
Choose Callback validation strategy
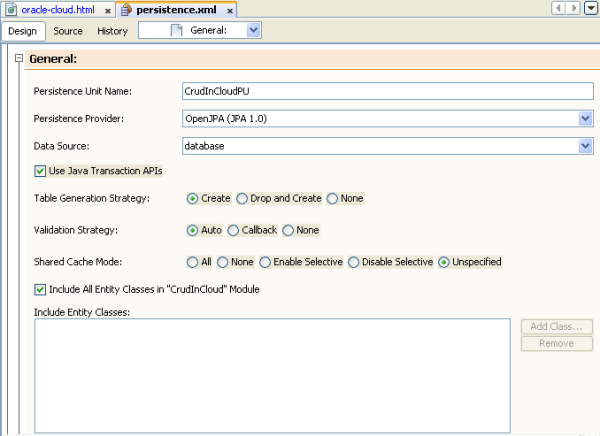coord(234,231)
